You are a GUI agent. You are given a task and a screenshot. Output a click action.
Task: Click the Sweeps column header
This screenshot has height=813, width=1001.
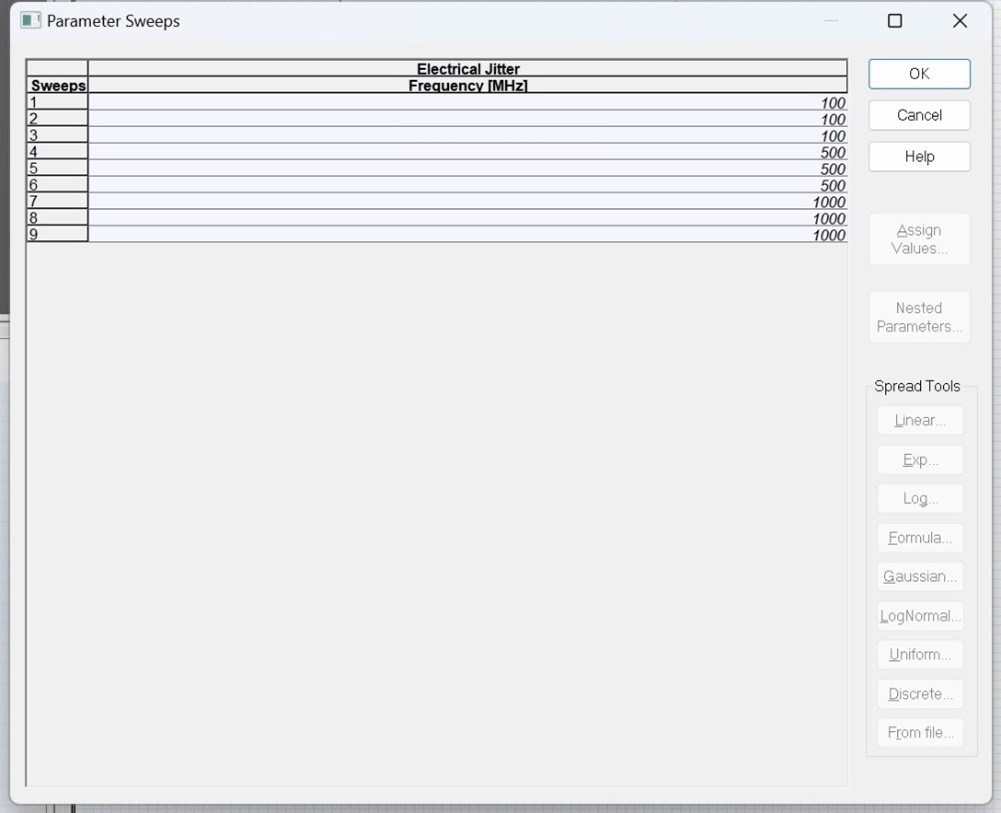[x=57, y=86]
